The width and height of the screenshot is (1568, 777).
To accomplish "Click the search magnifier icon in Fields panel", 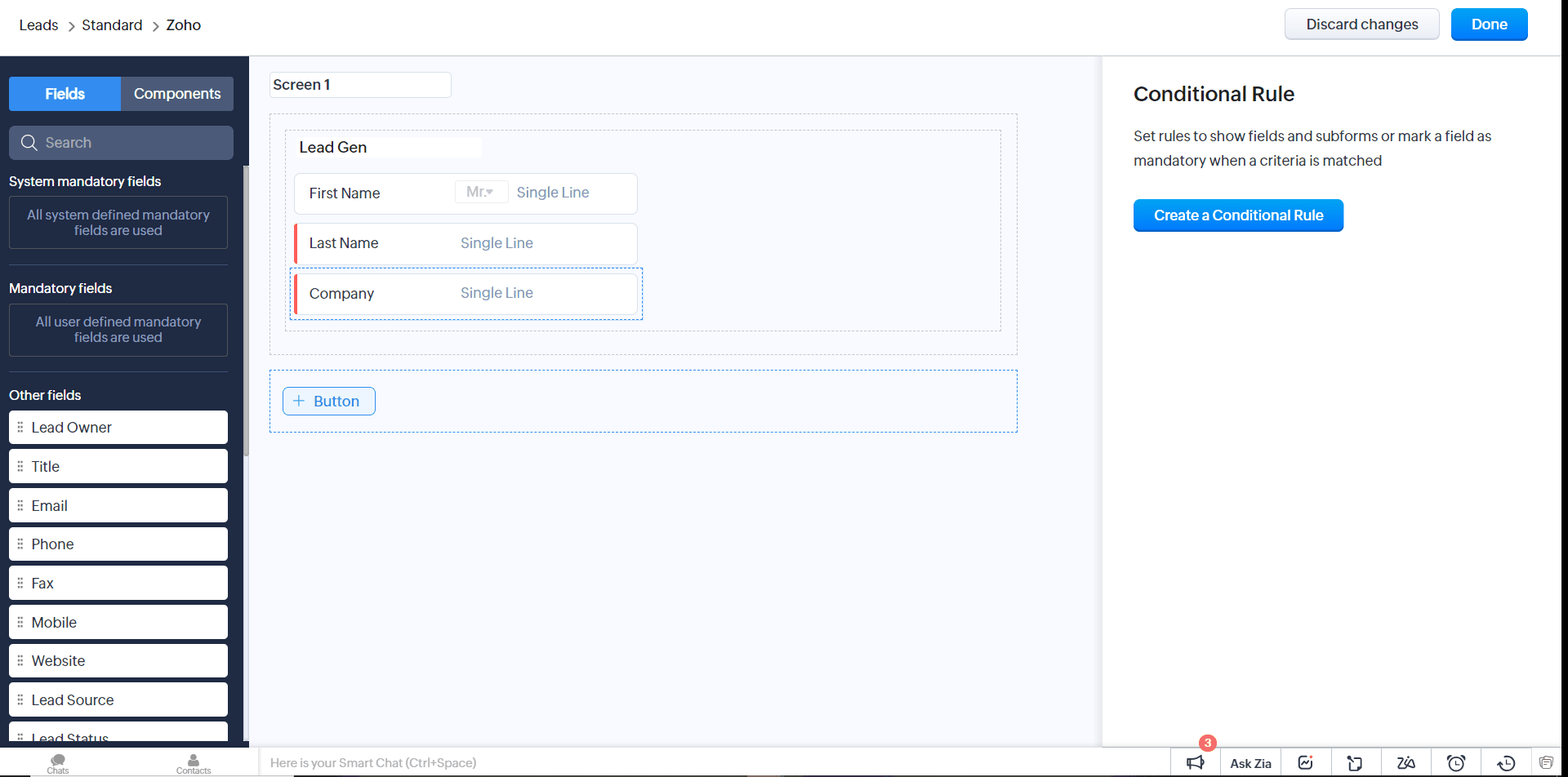I will pyautogui.click(x=29, y=143).
